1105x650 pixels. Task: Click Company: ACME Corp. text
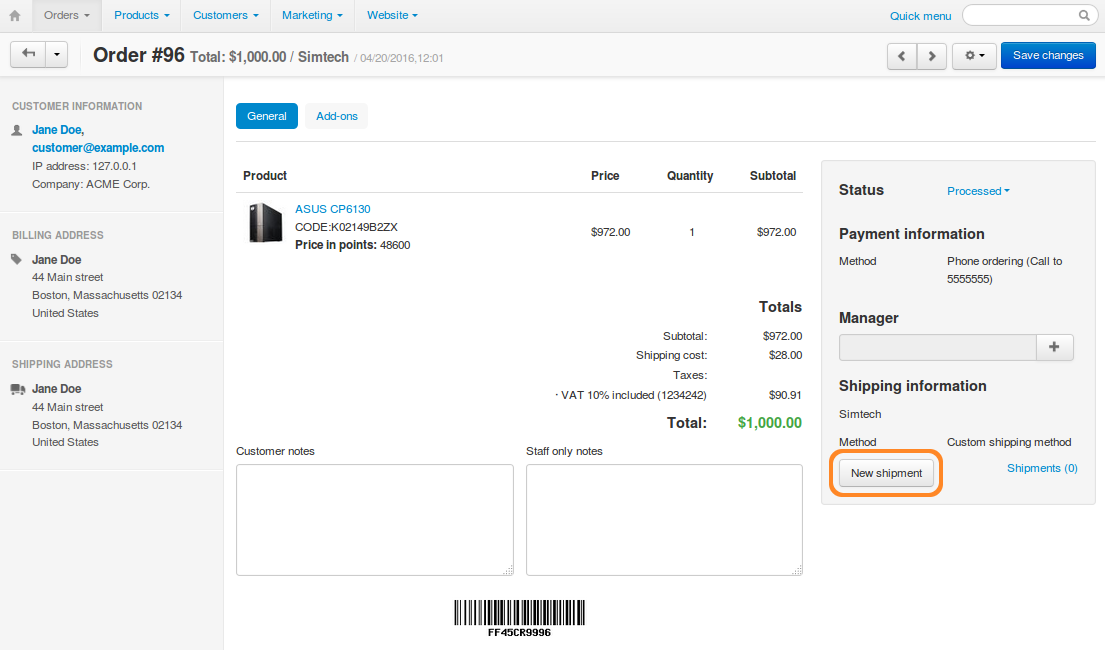pyautogui.click(x=91, y=184)
